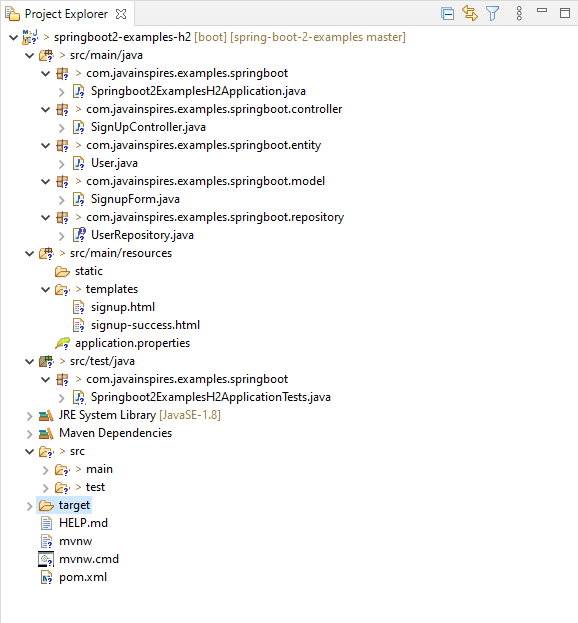
Task: Click Collapse All toolbar icon
Action: 447,14
